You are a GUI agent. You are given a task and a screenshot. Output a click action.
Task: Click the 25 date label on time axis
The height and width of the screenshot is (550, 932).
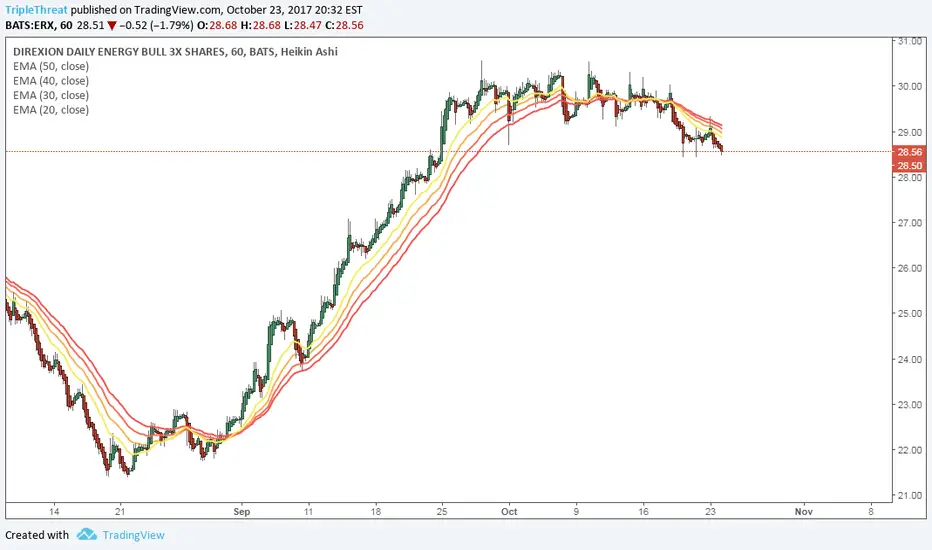[442, 511]
